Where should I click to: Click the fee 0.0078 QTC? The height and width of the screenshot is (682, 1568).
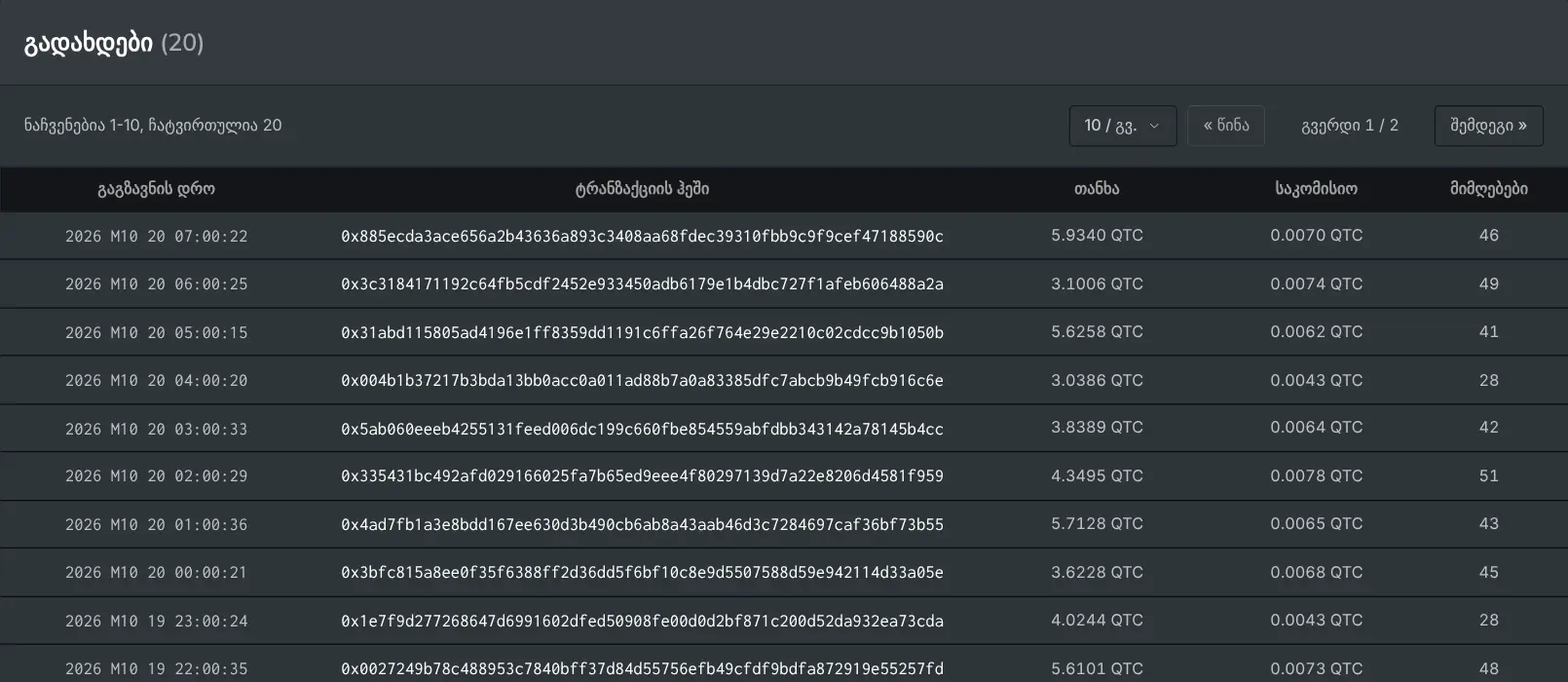click(1316, 476)
